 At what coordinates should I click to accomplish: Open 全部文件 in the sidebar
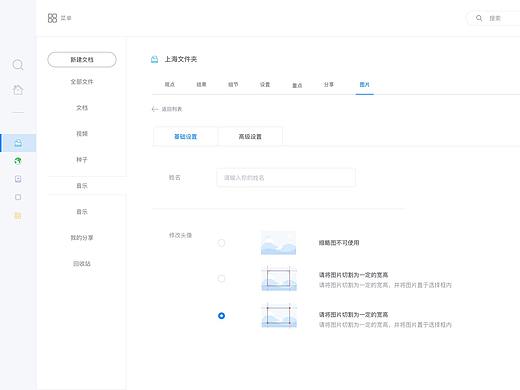[82, 82]
